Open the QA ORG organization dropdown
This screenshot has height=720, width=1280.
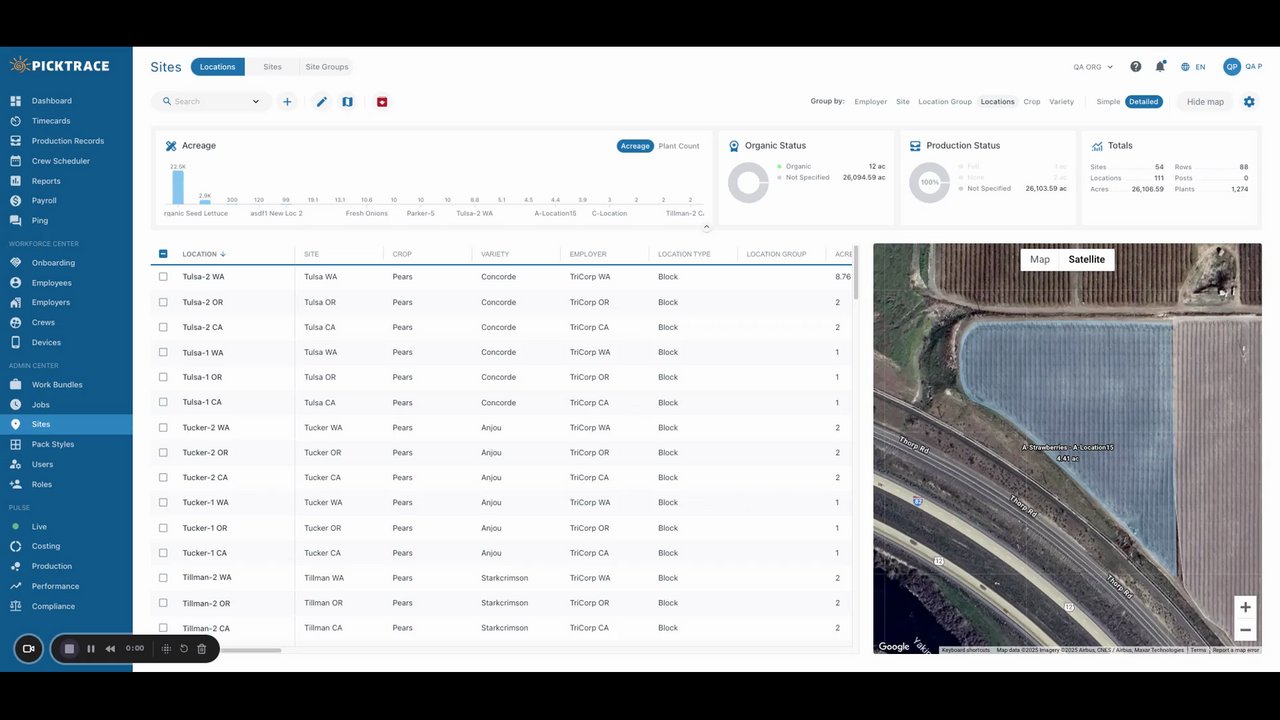point(1093,67)
